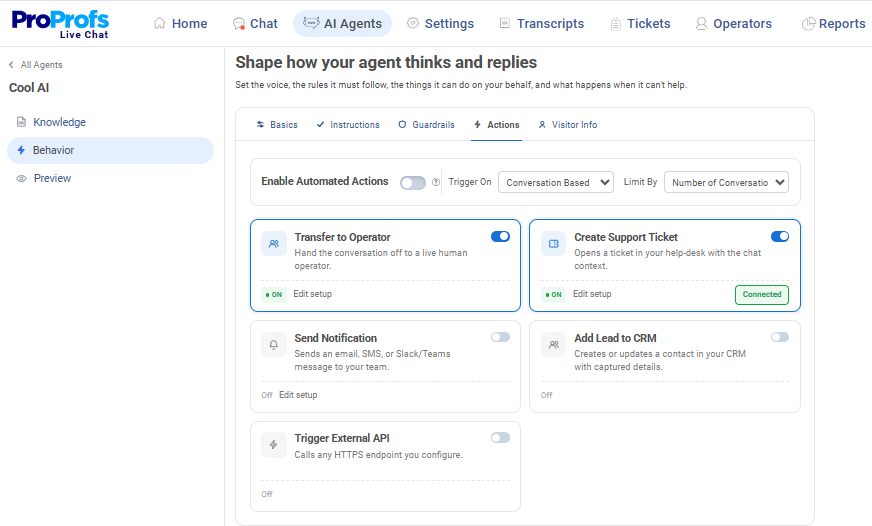The image size is (872, 526).
Task: Click the ON status badge under Transfer to Operator
Action: pyautogui.click(x=274, y=295)
